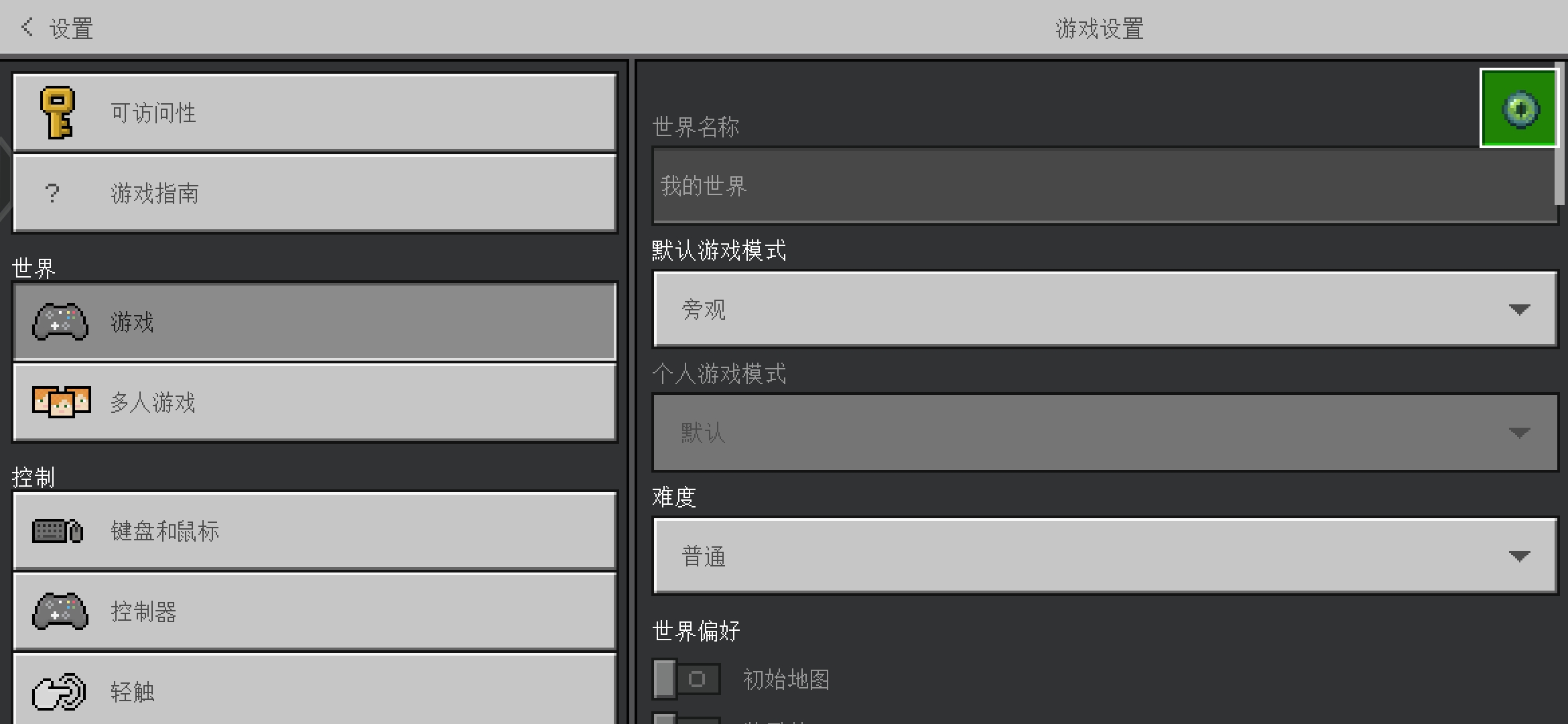Click the 难度 label text
Image resolution: width=1568 pixels, height=724 pixels.
pyautogui.click(x=674, y=497)
